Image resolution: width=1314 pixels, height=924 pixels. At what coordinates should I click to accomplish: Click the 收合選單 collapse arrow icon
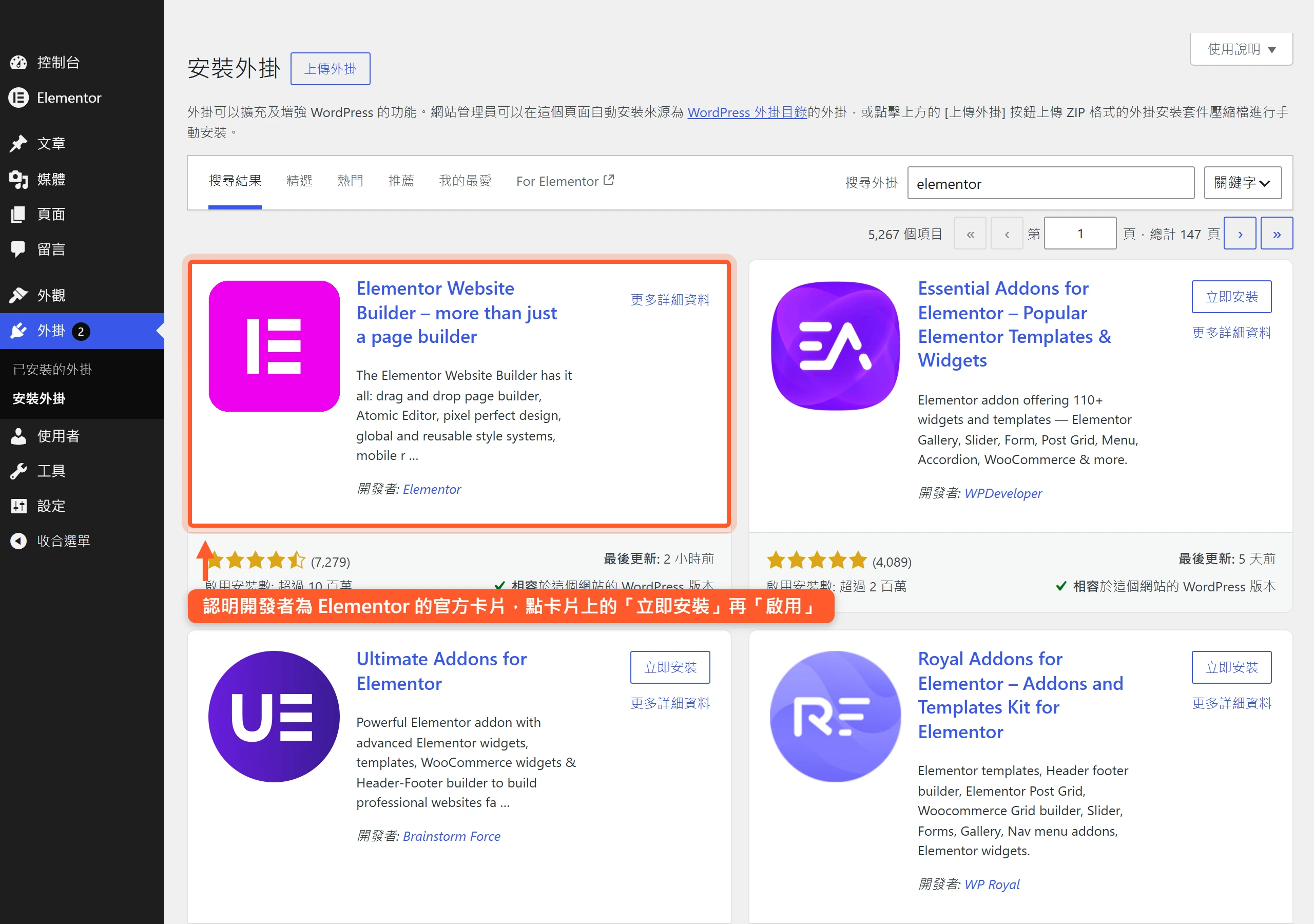[x=18, y=541]
